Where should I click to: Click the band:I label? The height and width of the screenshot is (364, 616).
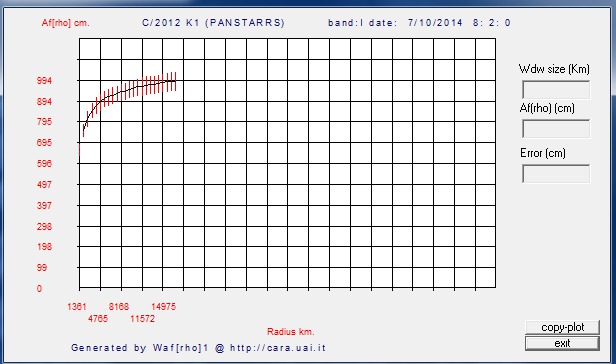pyautogui.click(x=346, y=23)
